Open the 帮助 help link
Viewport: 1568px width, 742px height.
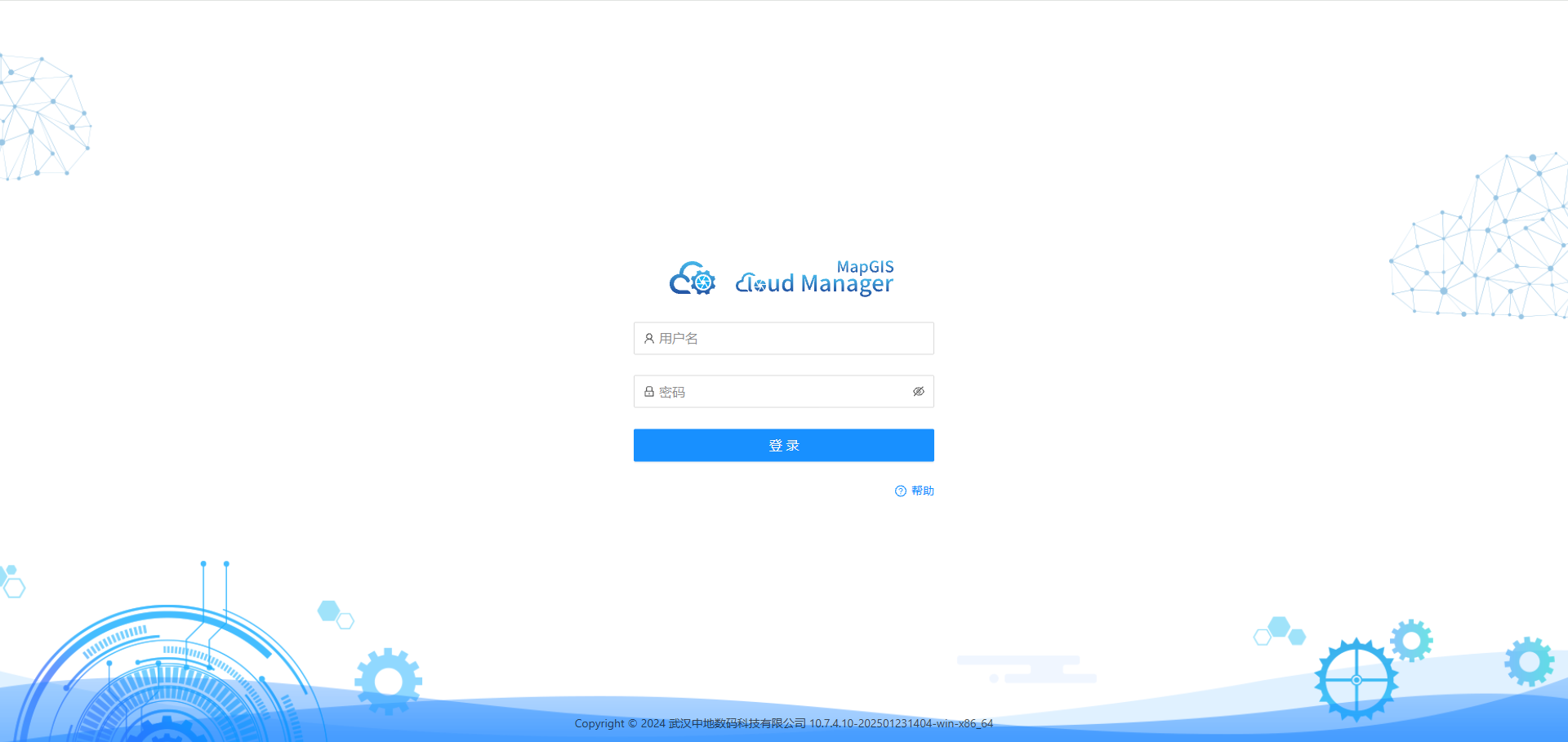(x=923, y=491)
